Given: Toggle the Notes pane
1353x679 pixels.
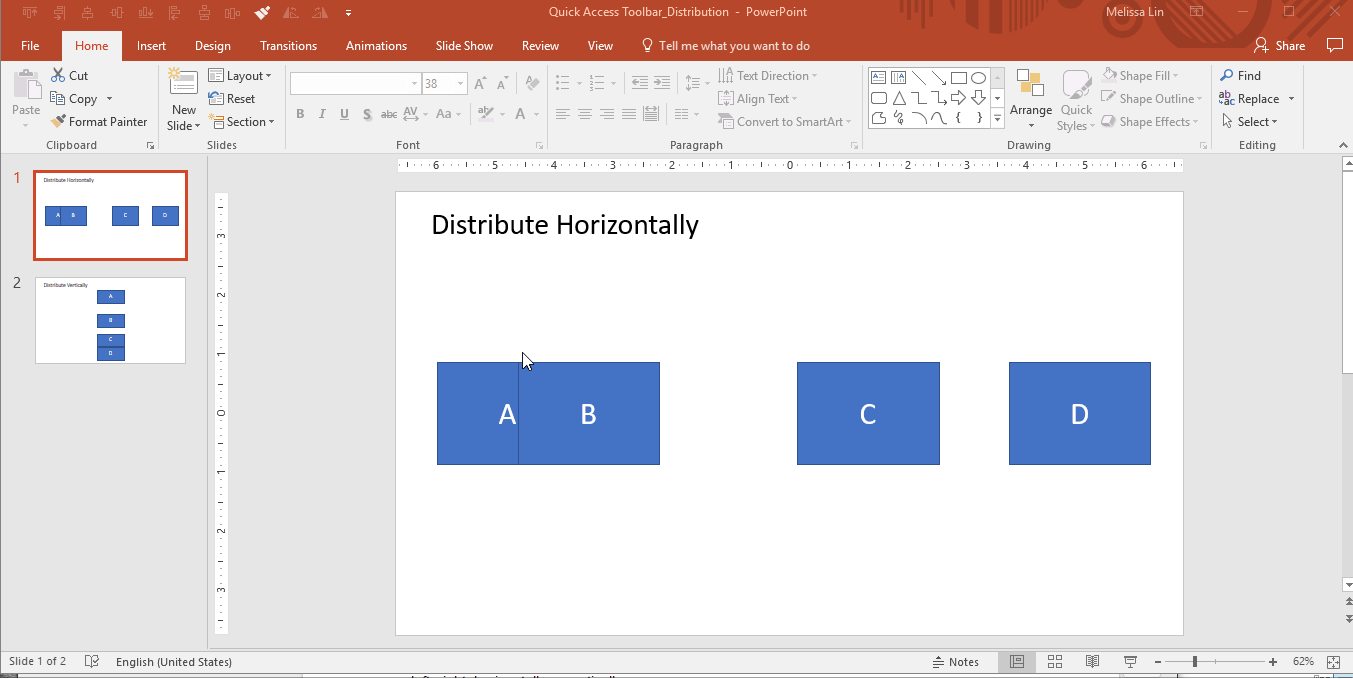Looking at the screenshot, I should click(955, 662).
